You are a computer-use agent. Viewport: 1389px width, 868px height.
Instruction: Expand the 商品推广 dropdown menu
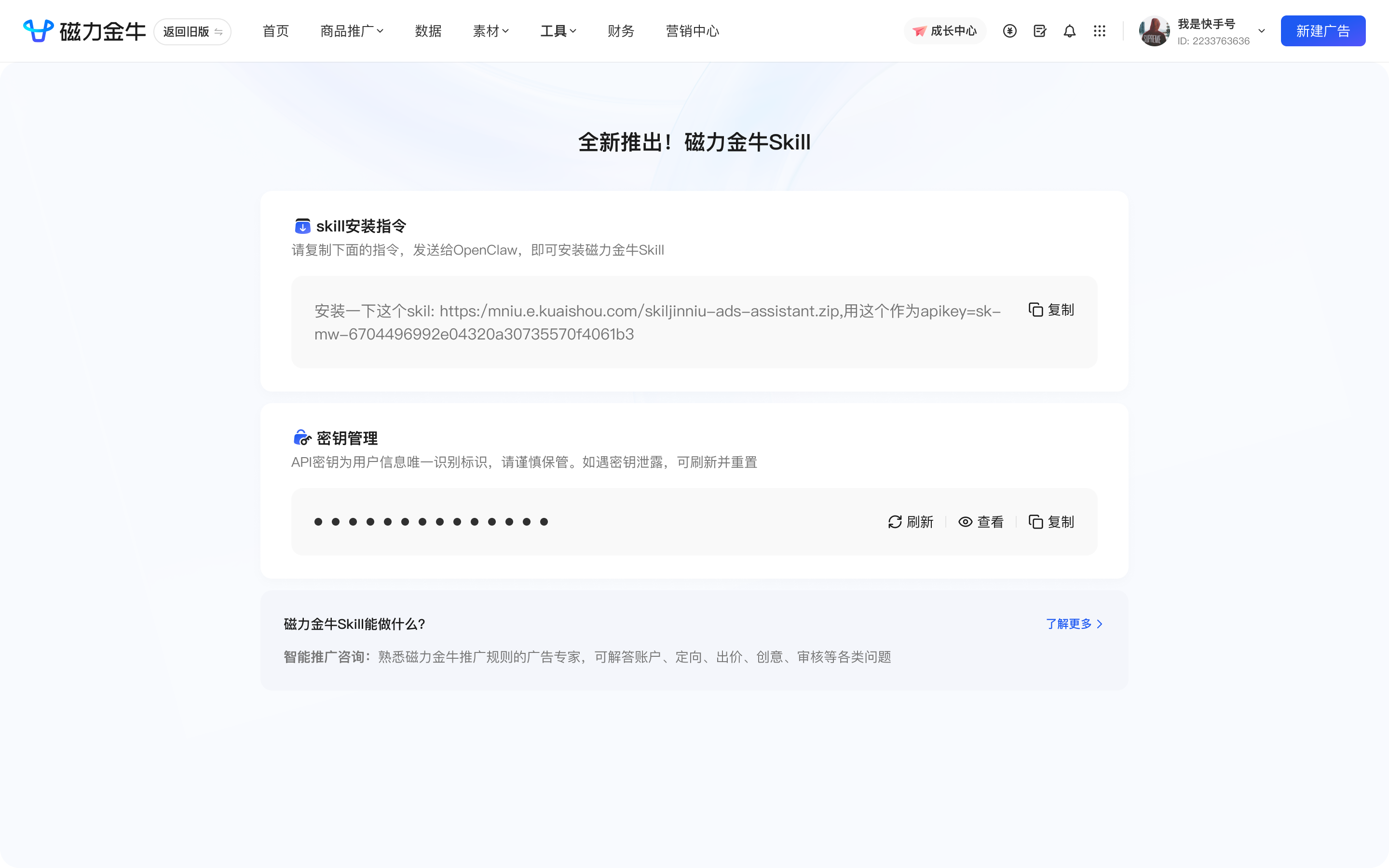point(352,31)
